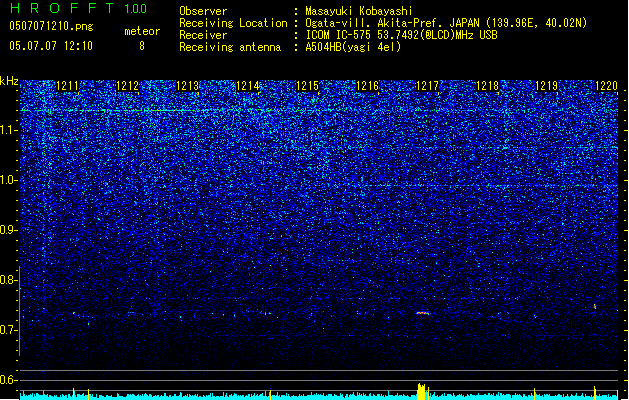The width and height of the screenshot is (629, 400).
Task: Click the Receiver field label
Action: coord(203,35)
